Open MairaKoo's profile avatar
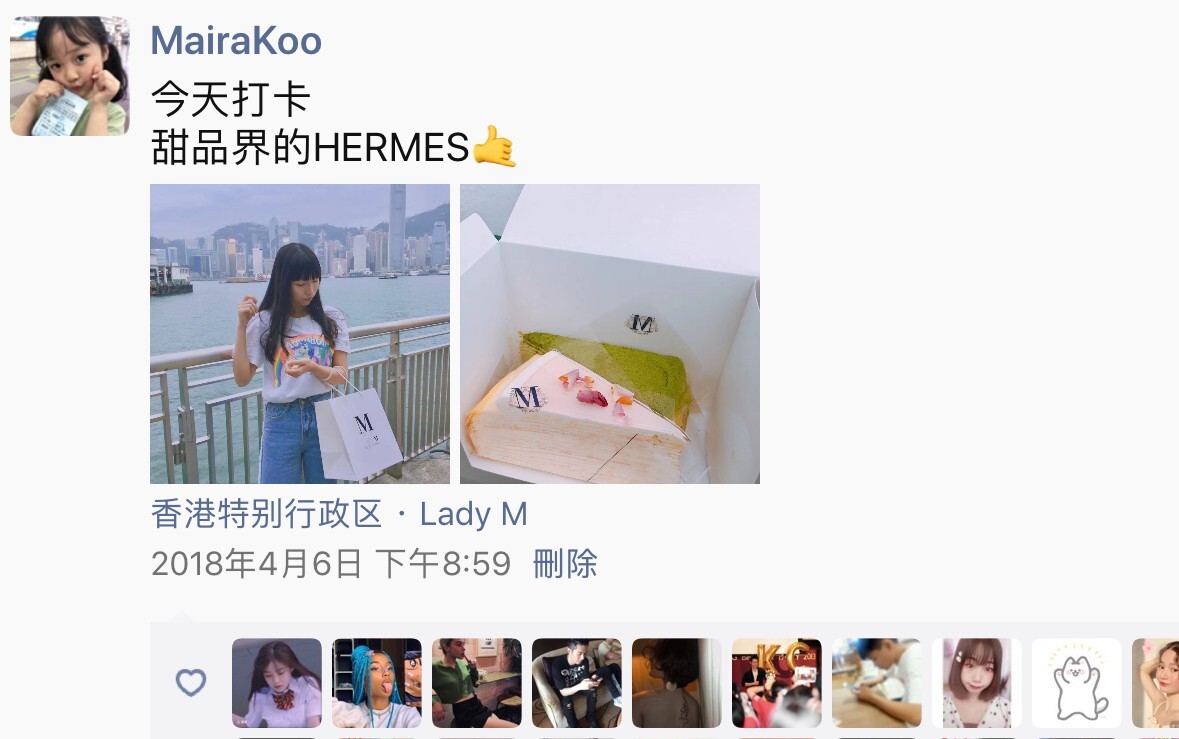Screen dimensions: 1179x739 click(x=70, y=76)
